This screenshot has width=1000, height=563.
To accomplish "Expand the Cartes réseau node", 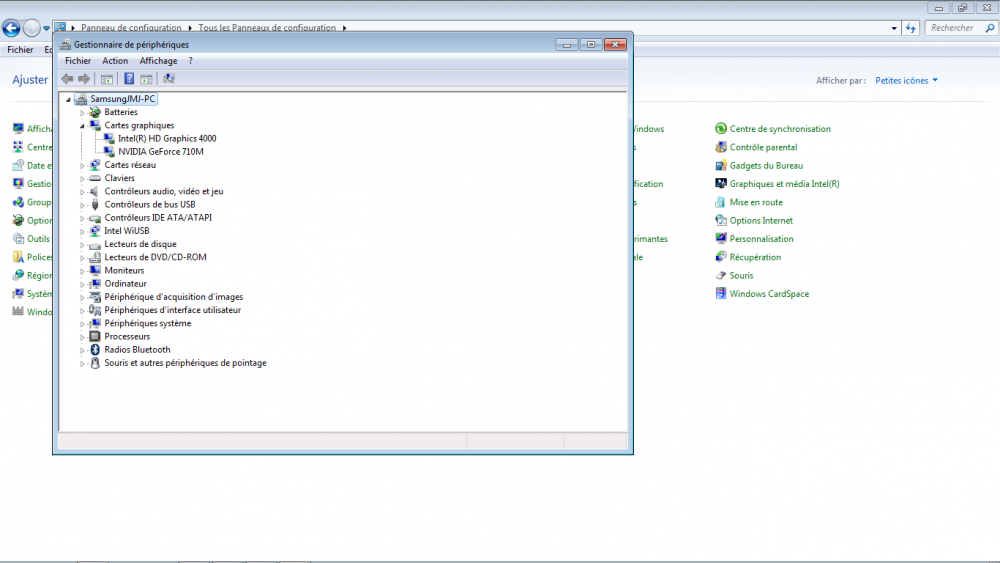I will coord(83,165).
